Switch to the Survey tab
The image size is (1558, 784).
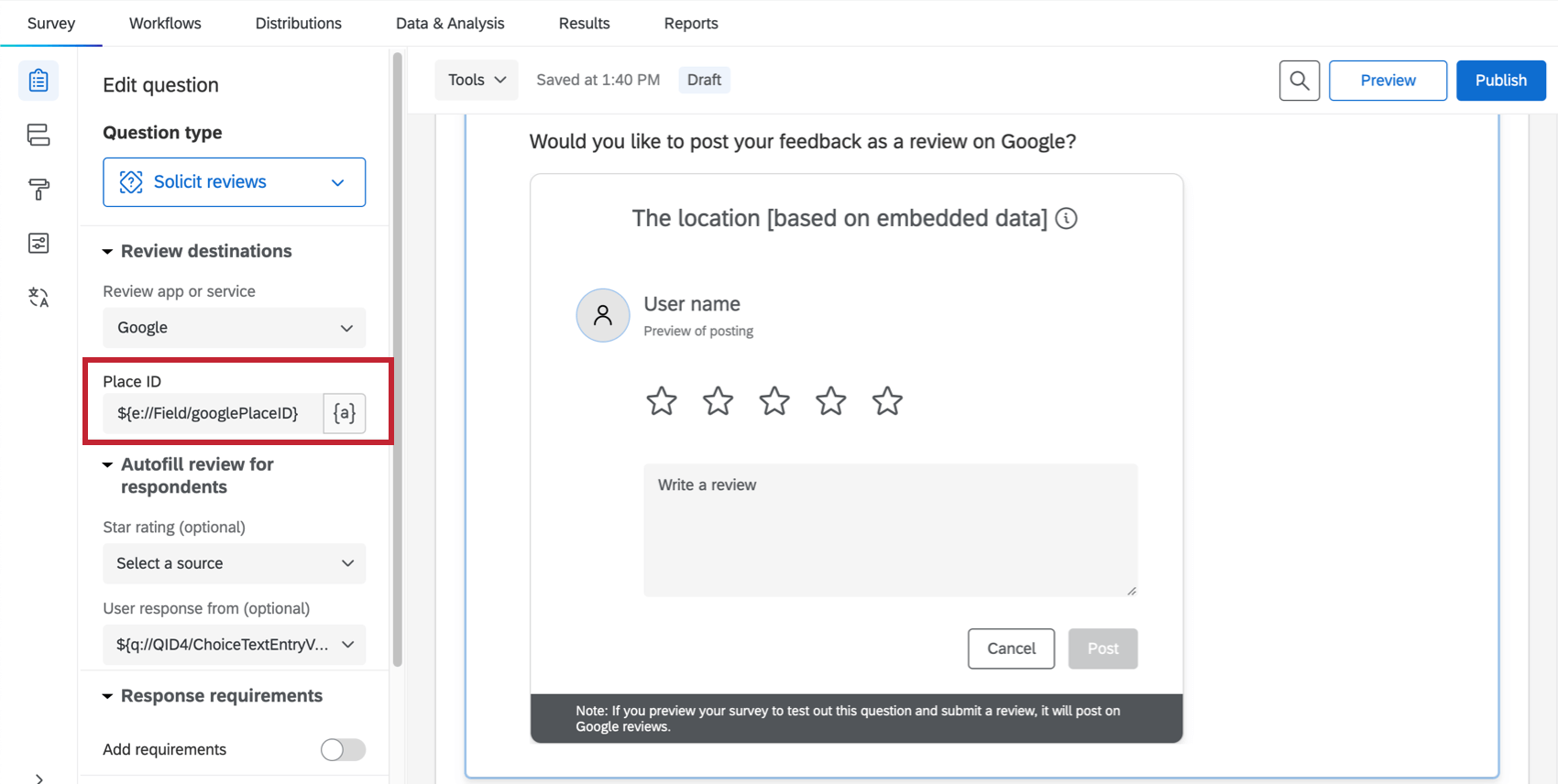(x=51, y=23)
